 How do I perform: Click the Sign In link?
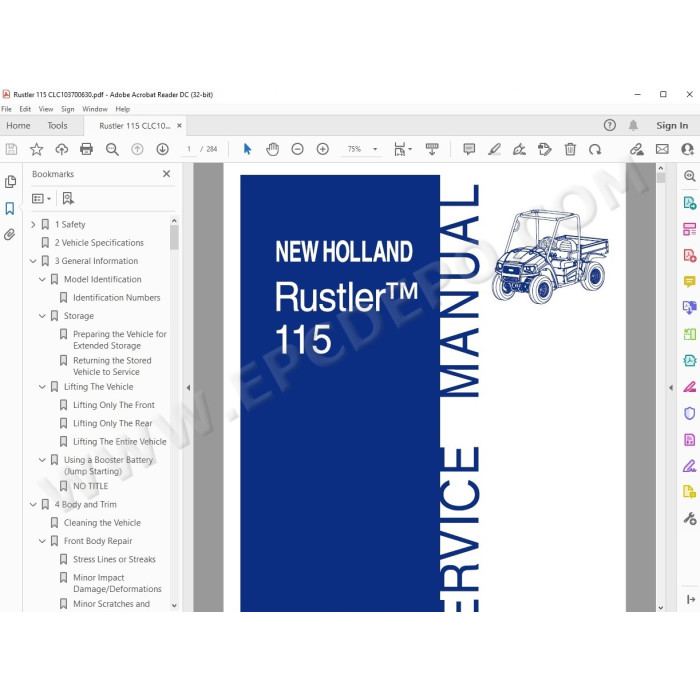[x=672, y=126]
